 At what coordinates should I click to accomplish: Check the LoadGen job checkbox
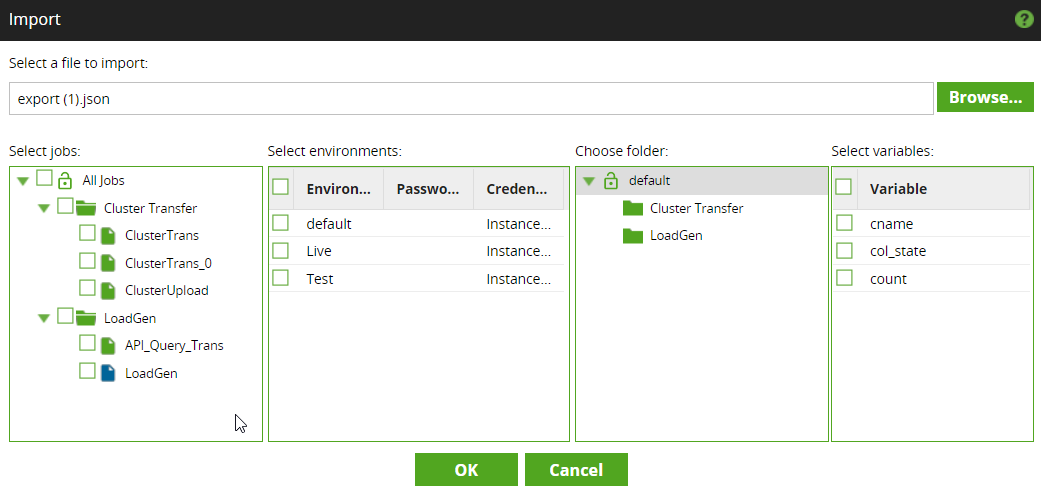click(x=87, y=371)
